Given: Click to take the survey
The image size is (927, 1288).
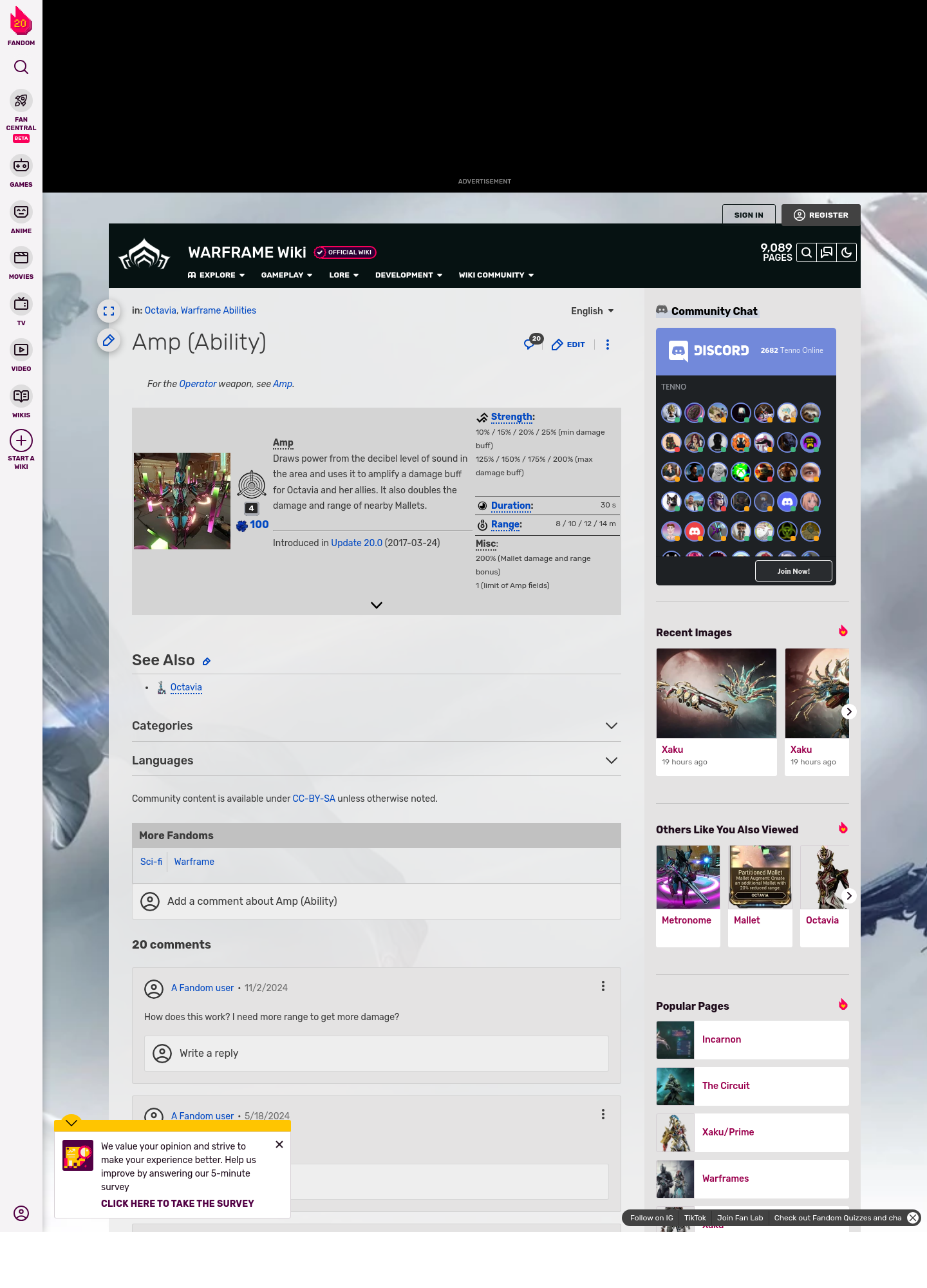Looking at the screenshot, I should coord(178,1204).
